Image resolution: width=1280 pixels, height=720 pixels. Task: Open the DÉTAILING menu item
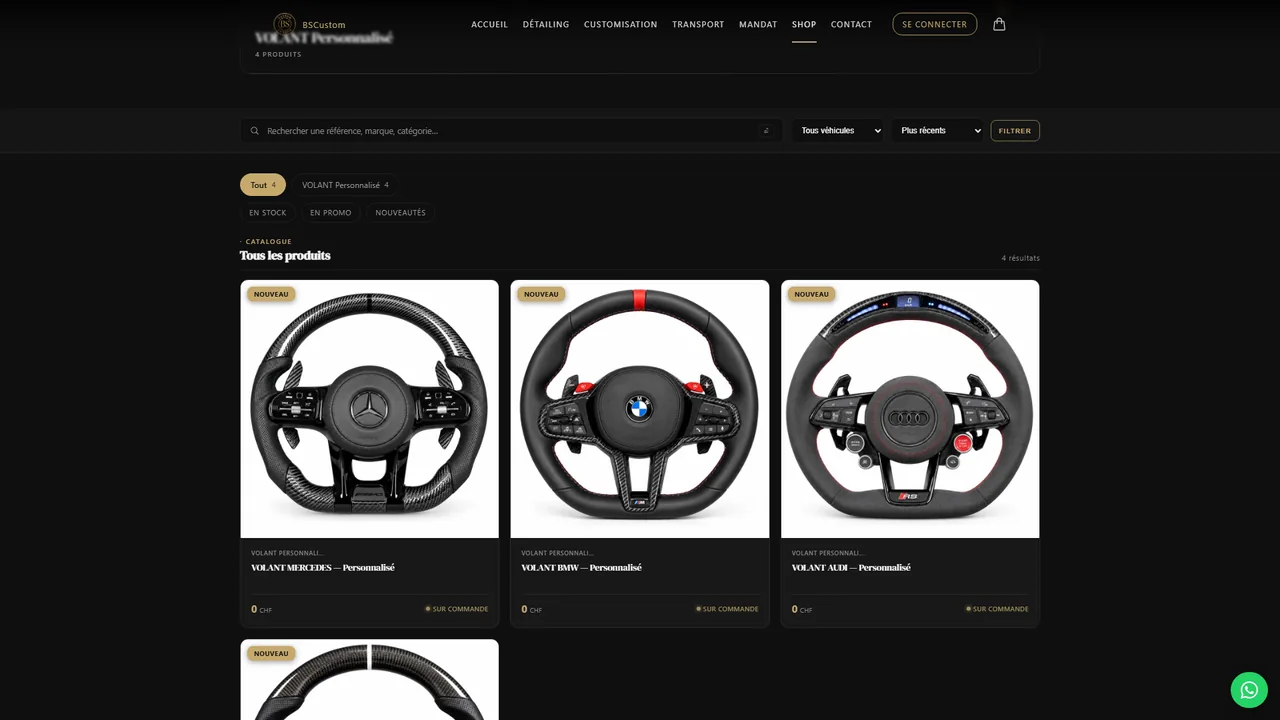pyautogui.click(x=546, y=24)
